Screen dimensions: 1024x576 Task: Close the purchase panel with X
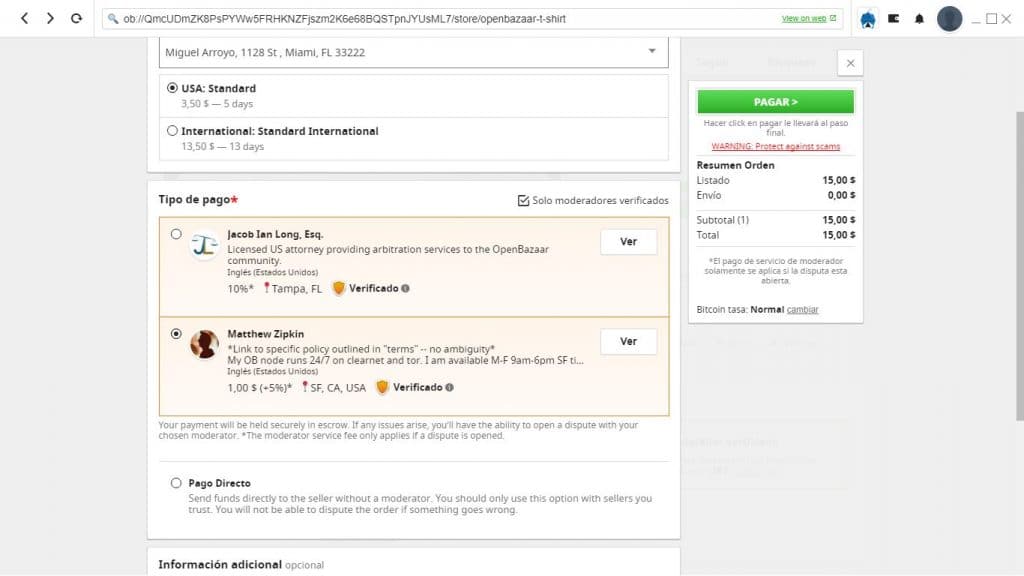tap(850, 63)
